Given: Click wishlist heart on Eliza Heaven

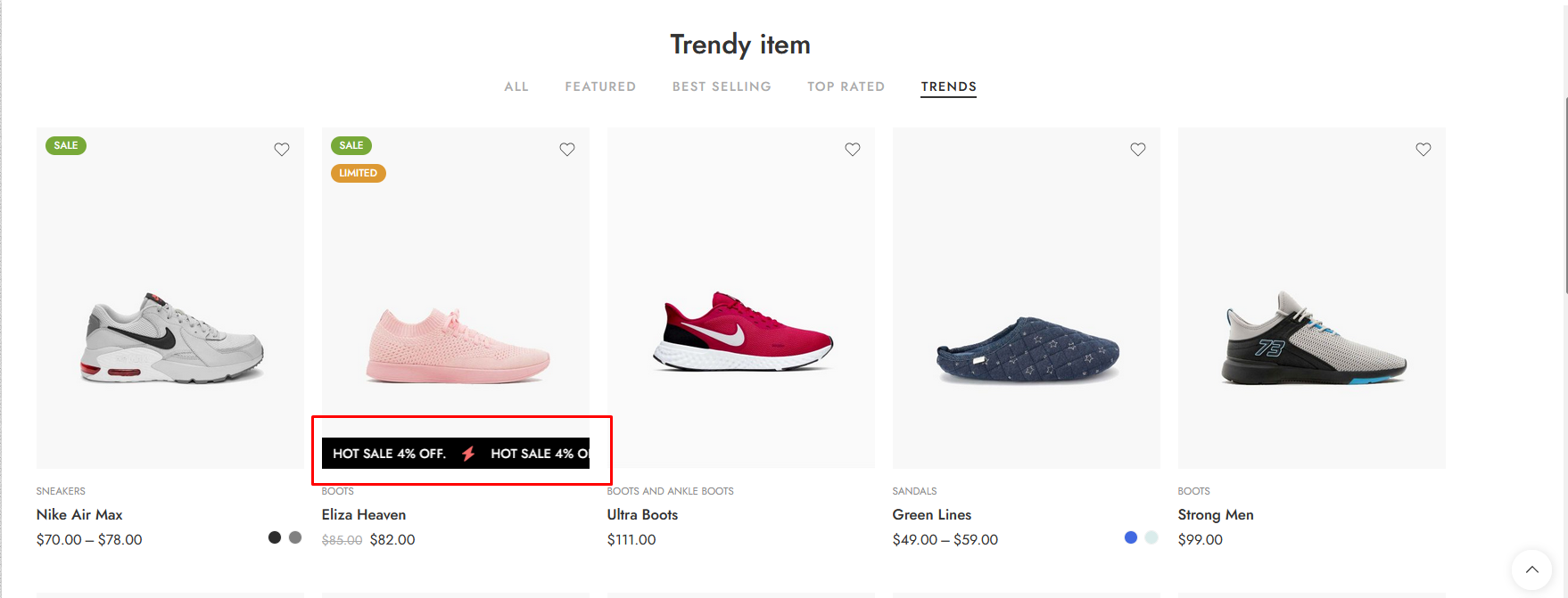Looking at the screenshot, I should tap(567, 150).
